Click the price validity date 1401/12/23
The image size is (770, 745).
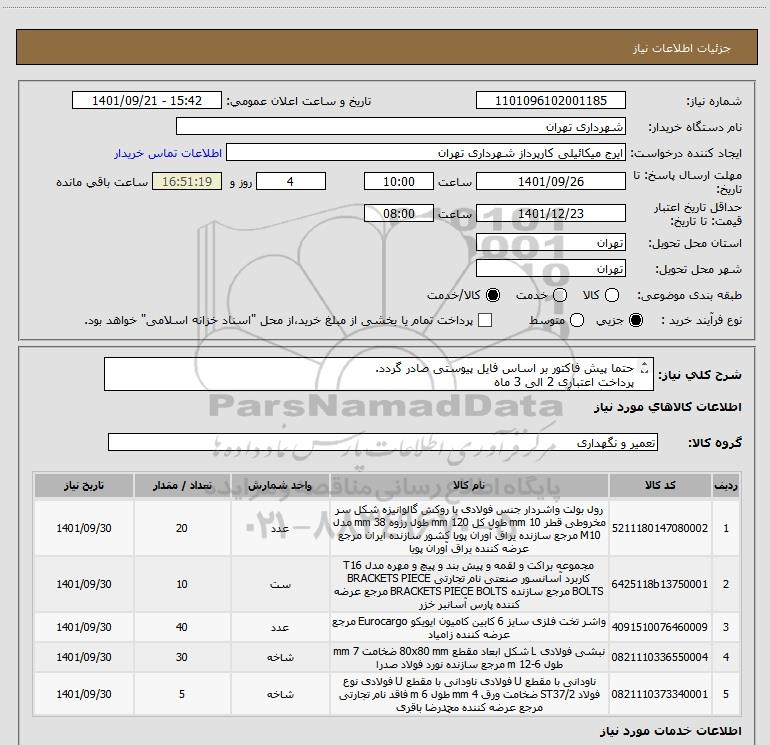[x=550, y=213]
